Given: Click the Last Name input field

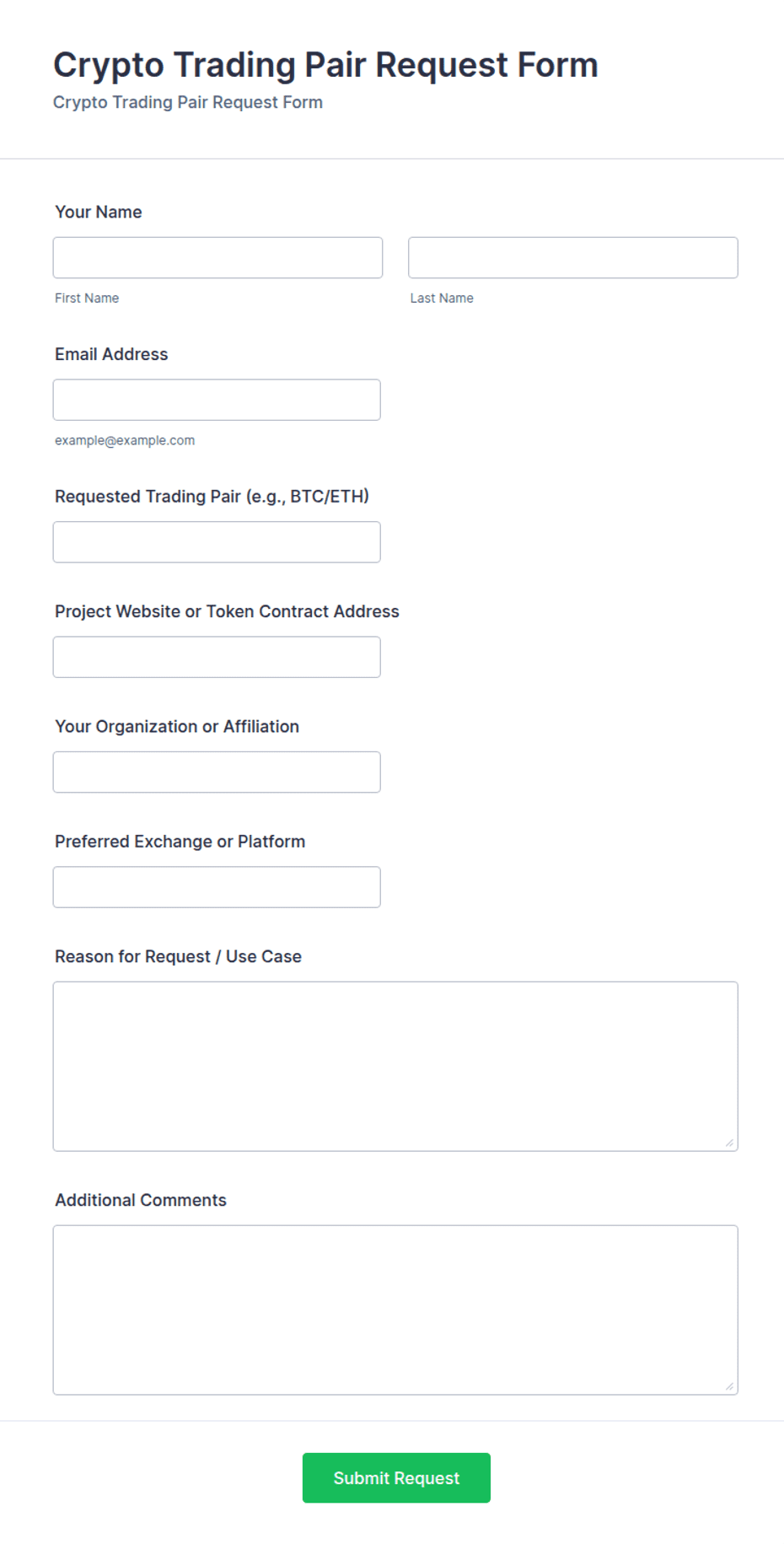Looking at the screenshot, I should (x=573, y=257).
